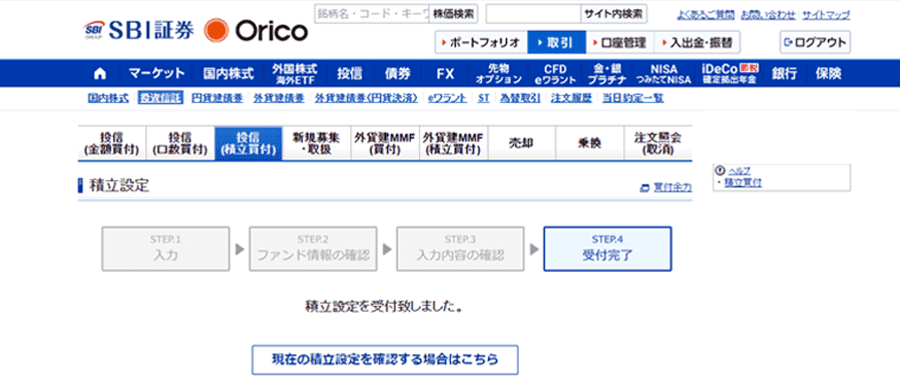900x392 pixels.
Task: Open 注文照会(取消) tab
Action: click(x=658, y=144)
